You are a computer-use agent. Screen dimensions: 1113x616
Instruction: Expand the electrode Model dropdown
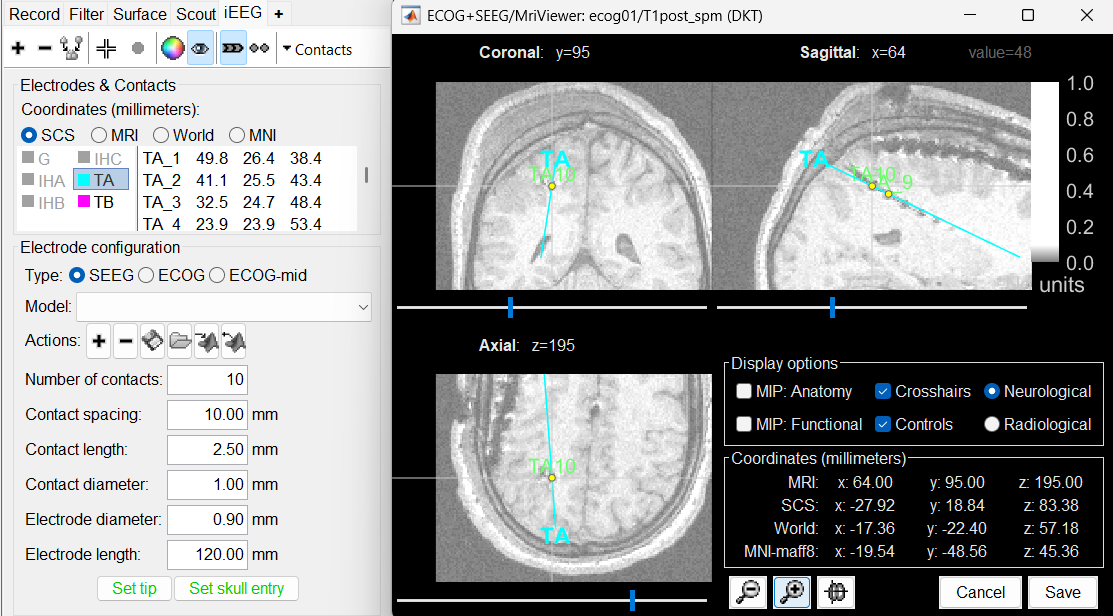tap(224, 307)
